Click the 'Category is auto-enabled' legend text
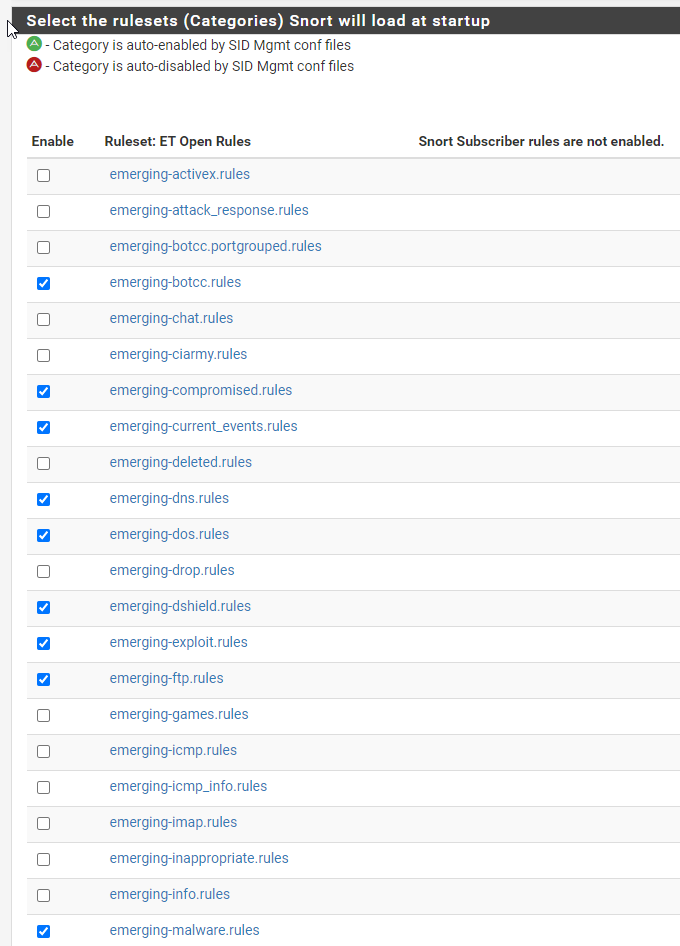This screenshot has width=680, height=946. click(x=202, y=45)
